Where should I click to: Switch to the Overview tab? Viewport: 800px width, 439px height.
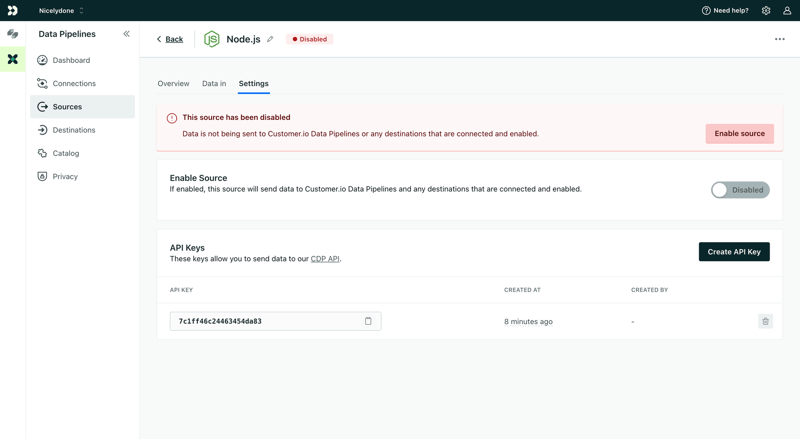tap(173, 83)
